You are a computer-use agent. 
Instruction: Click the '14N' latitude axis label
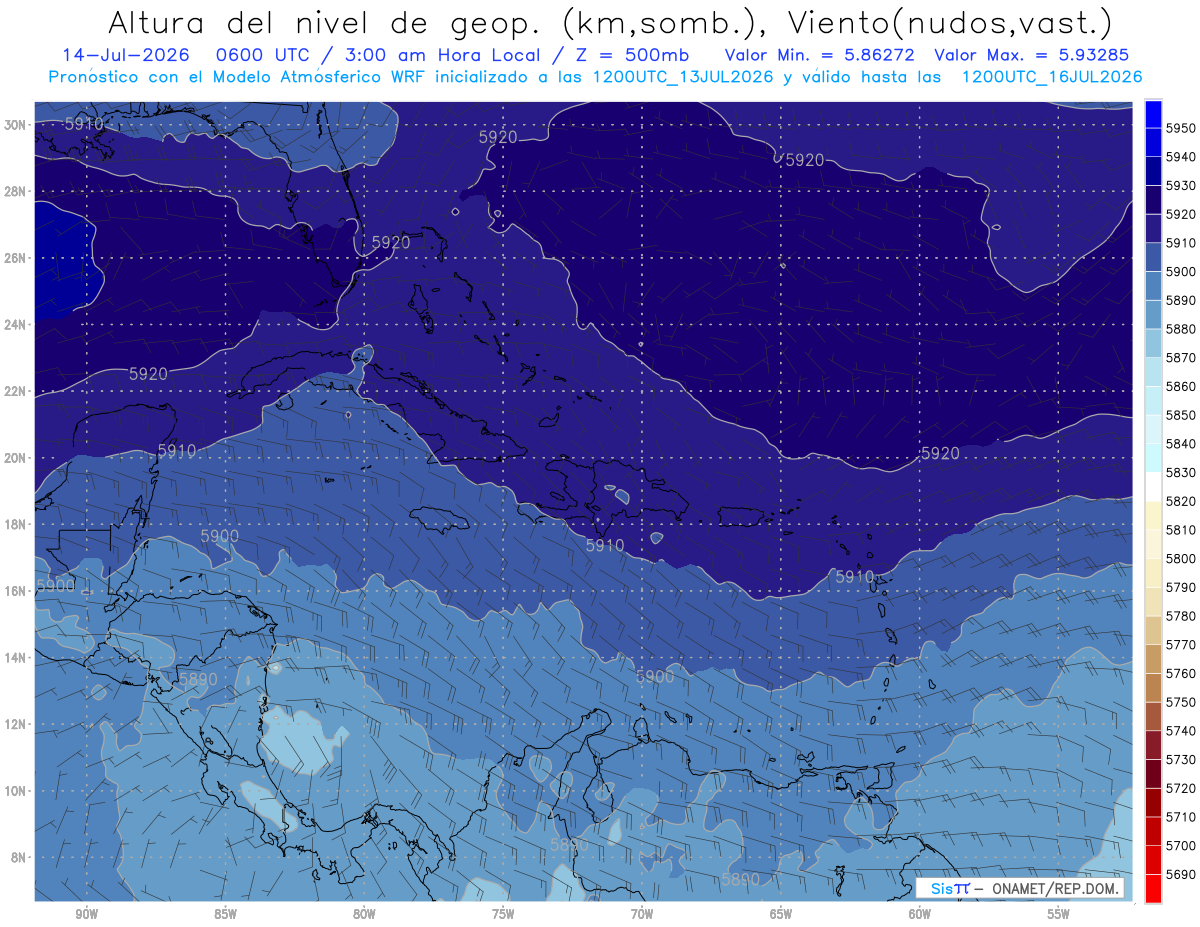click(15, 658)
